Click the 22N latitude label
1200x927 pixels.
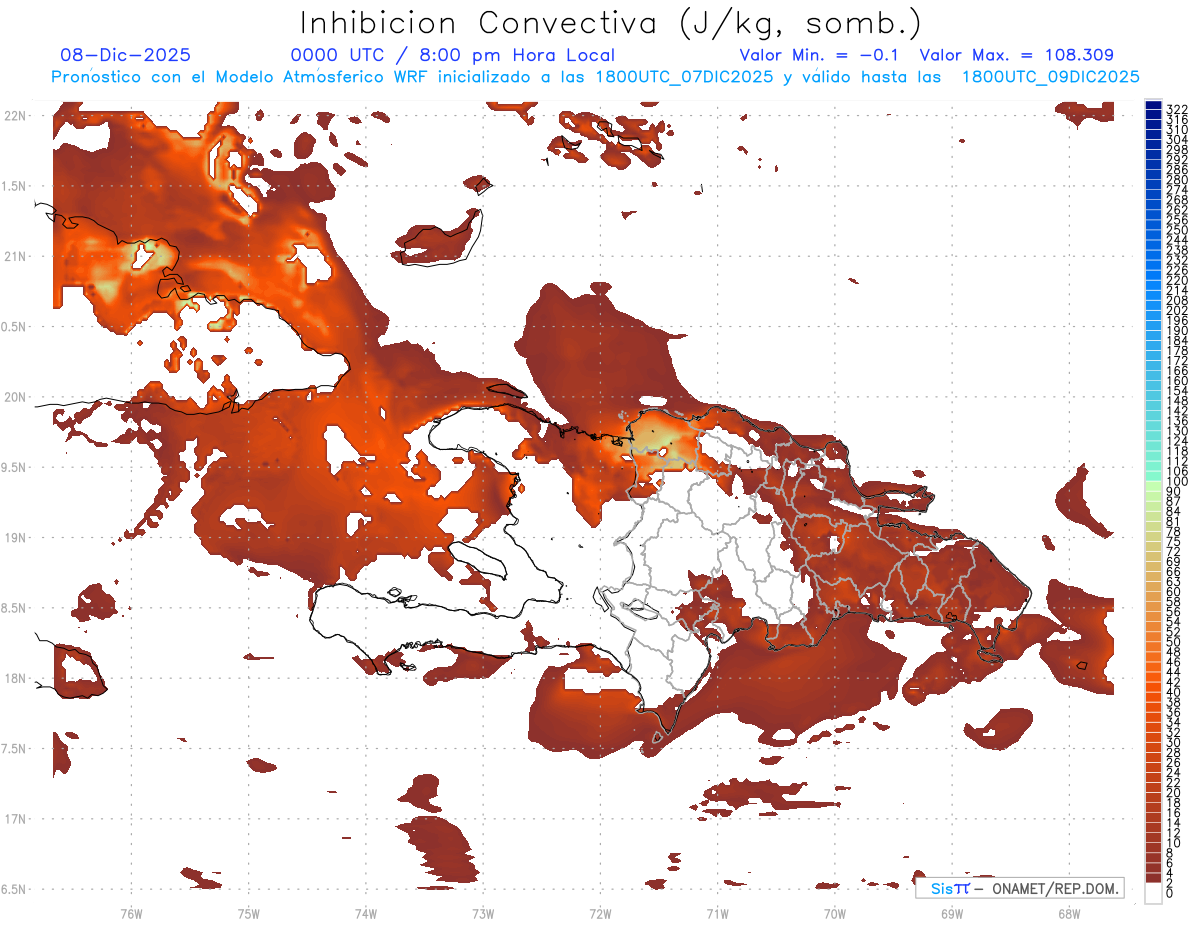[16, 116]
